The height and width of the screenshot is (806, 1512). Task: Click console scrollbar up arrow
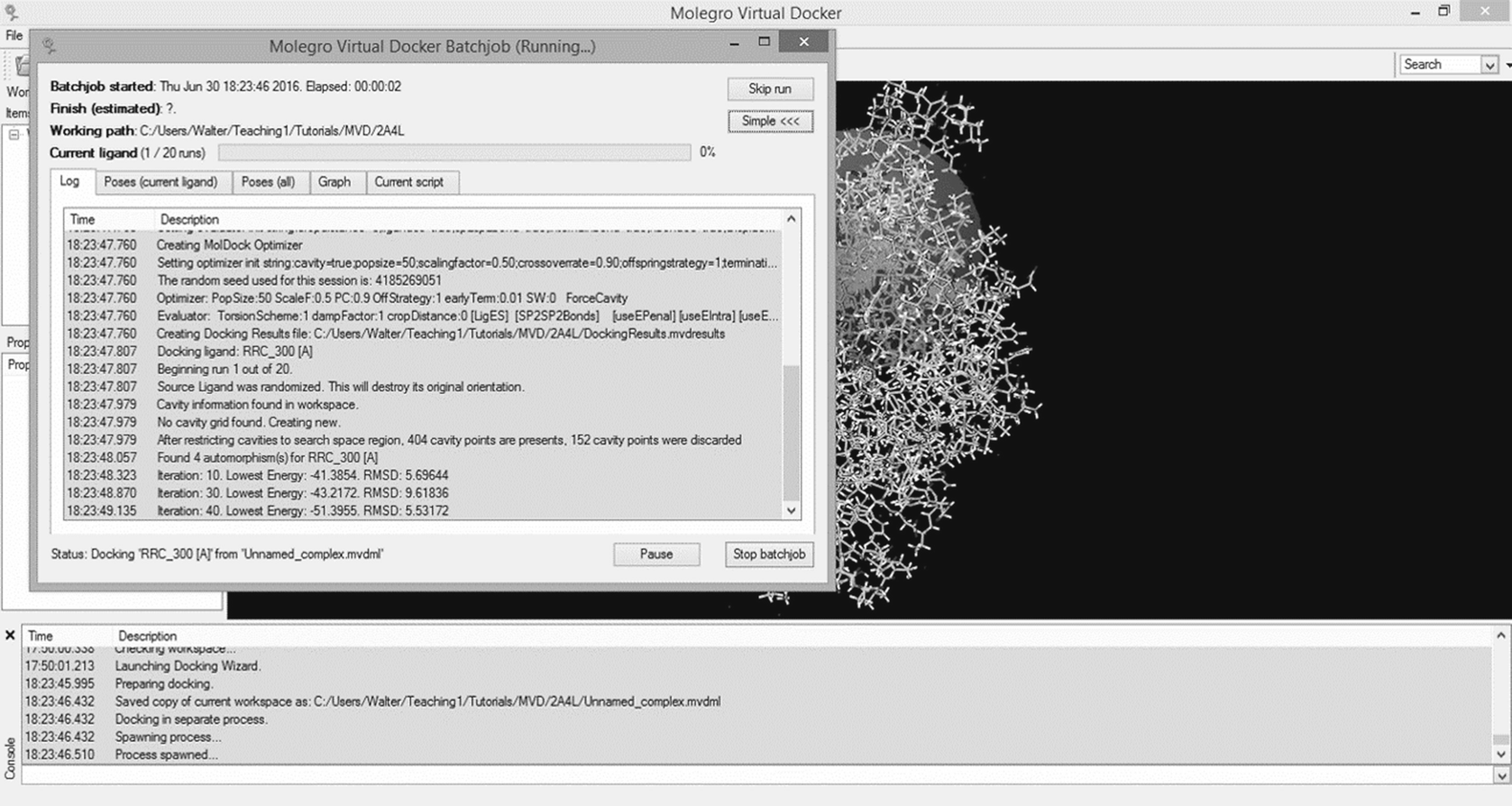pyautogui.click(x=1501, y=636)
